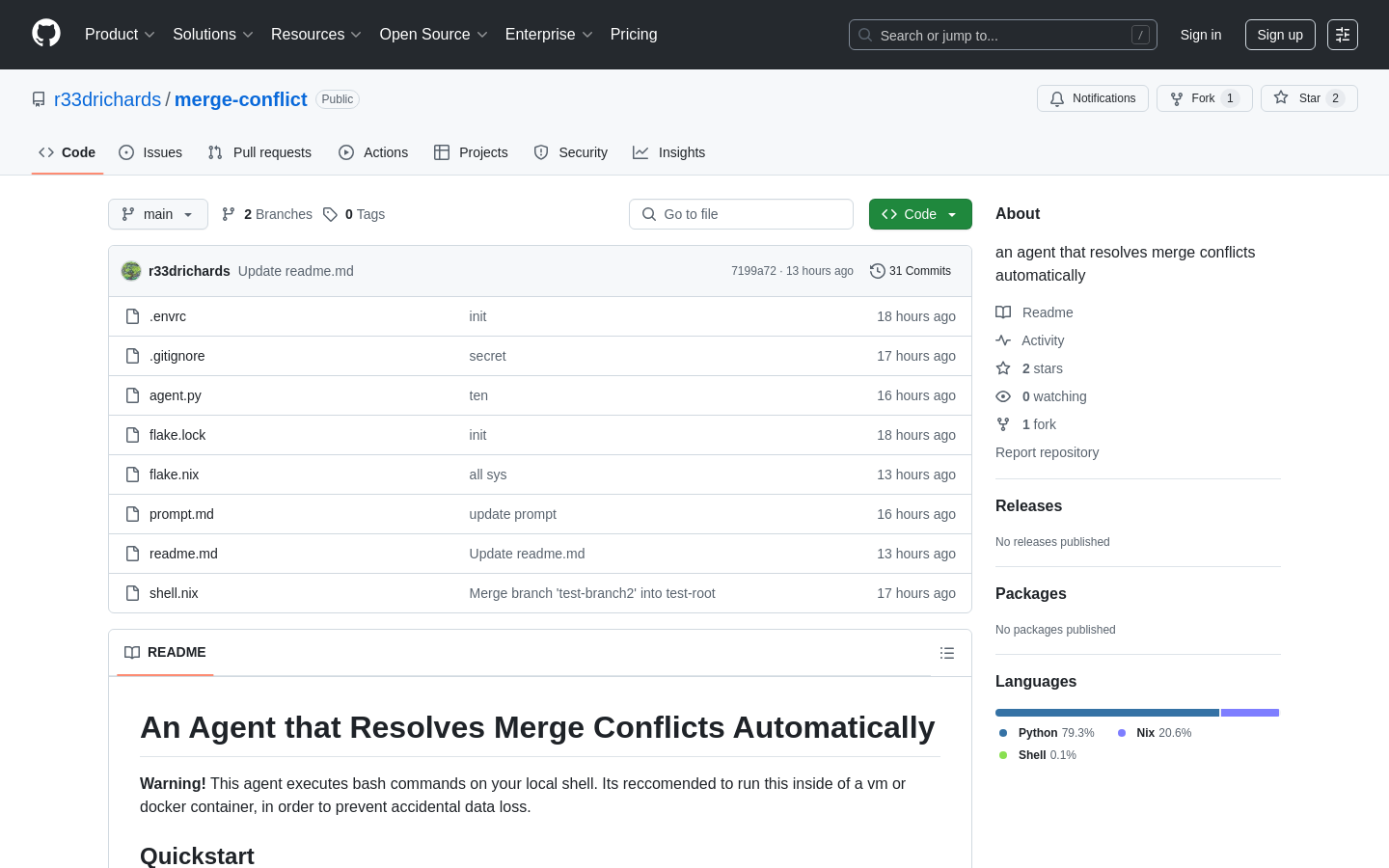Click the Python segment of language bar
Viewport: 1389px width, 868px height.
tap(1107, 713)
